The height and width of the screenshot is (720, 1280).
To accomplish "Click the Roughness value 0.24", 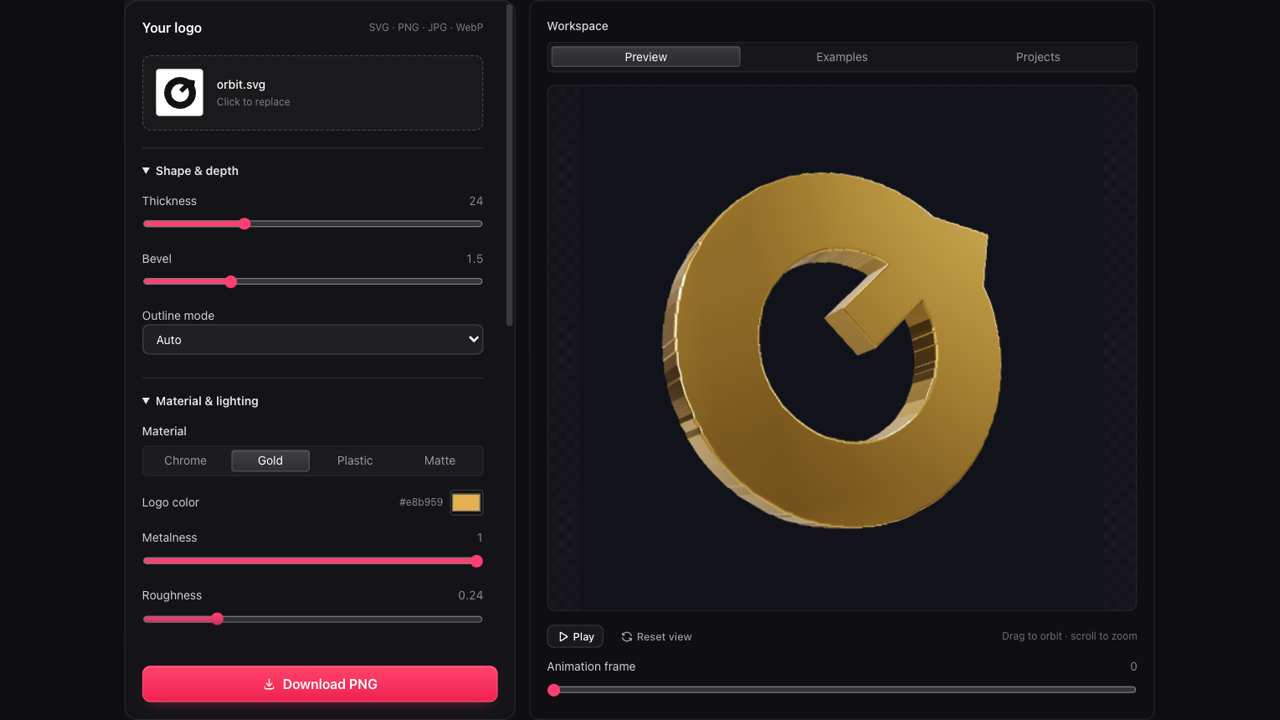I will [x=471, y=596].
